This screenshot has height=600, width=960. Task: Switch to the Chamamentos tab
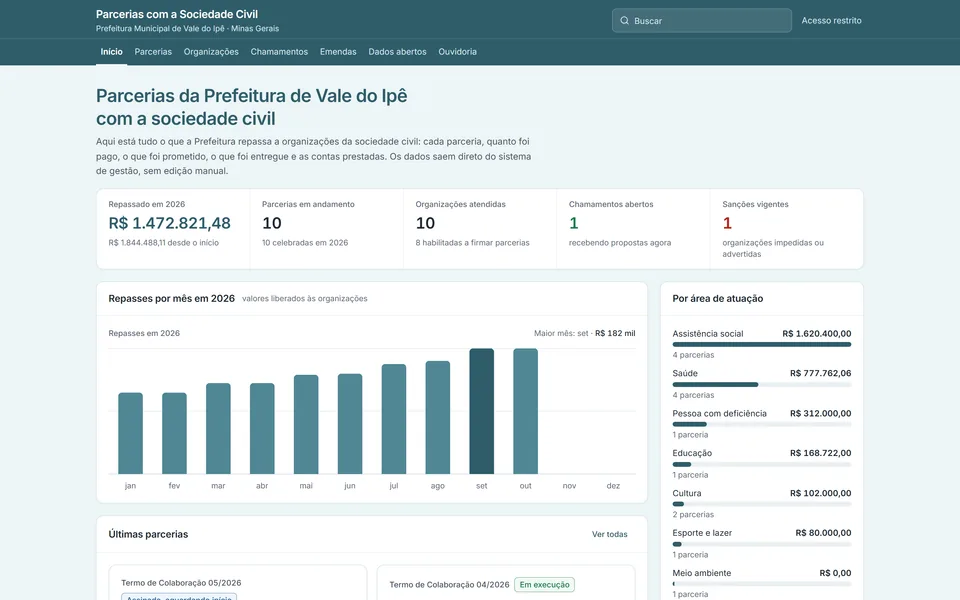click(x=279, y=52)
